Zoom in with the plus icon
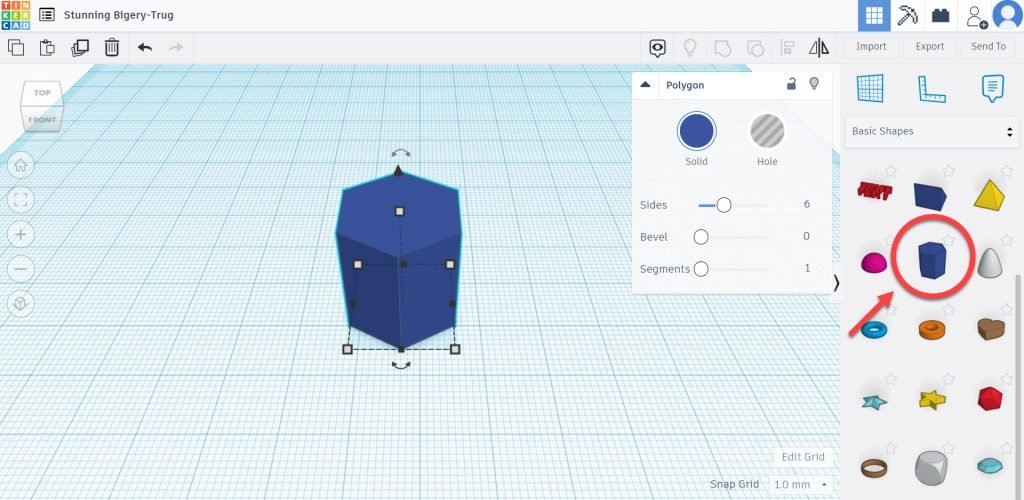This screenshot has height=500, width=1024. tap(21, 234)
